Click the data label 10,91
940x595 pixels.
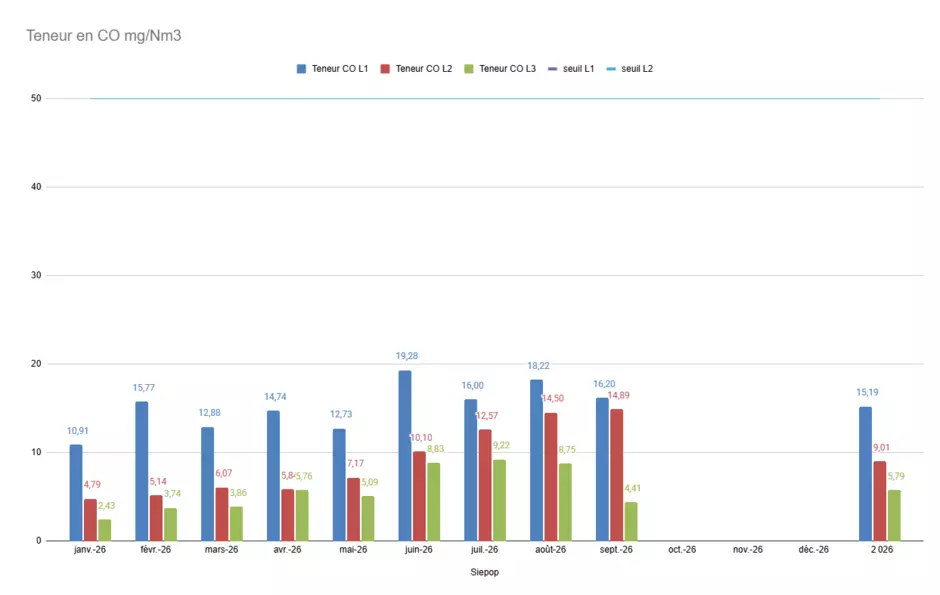78,431
